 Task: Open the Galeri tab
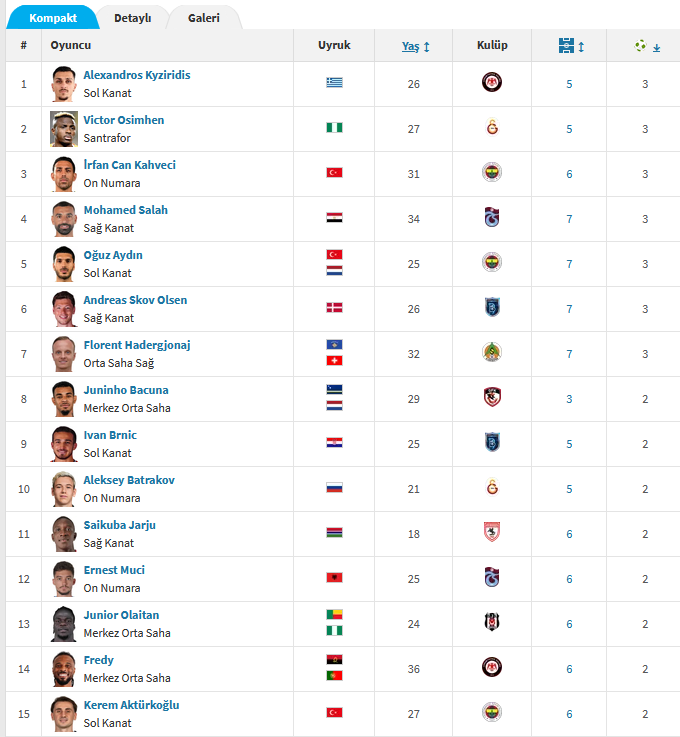(x=203, y=18)
